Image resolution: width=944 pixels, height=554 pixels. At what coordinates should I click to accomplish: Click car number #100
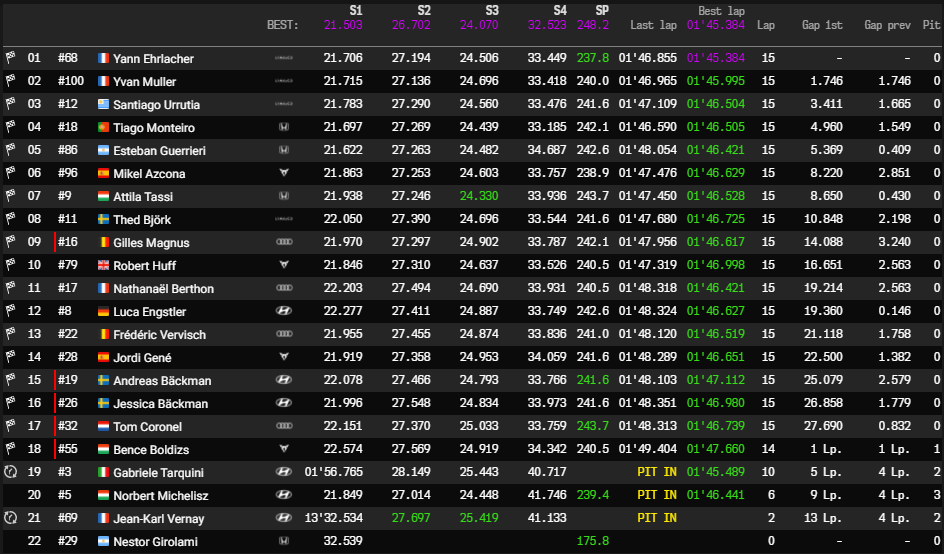tap(71, 81)
